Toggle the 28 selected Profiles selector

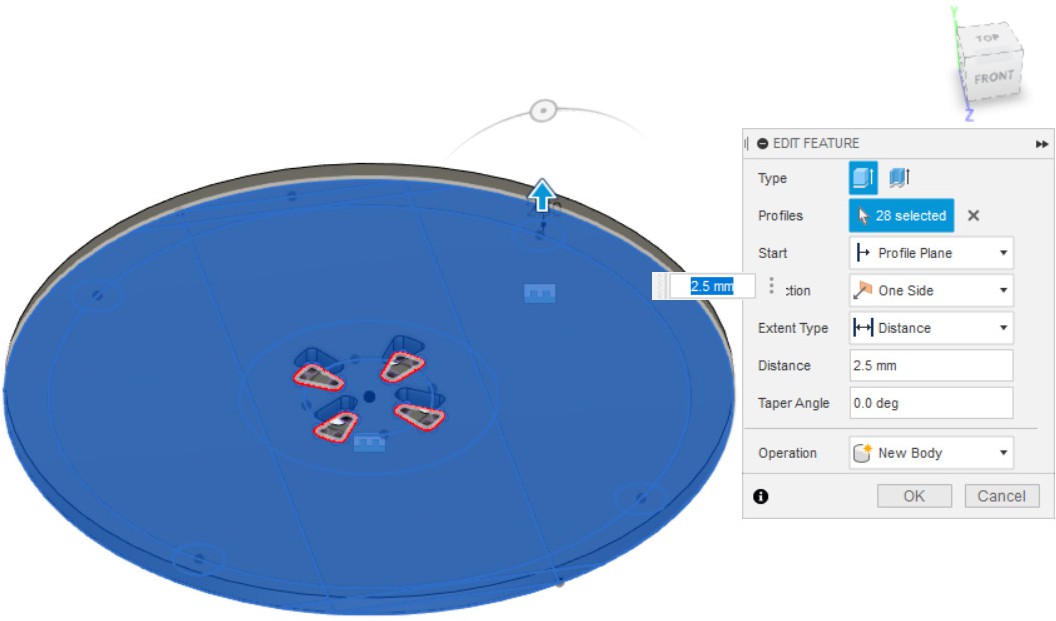(x=901, y=216)
